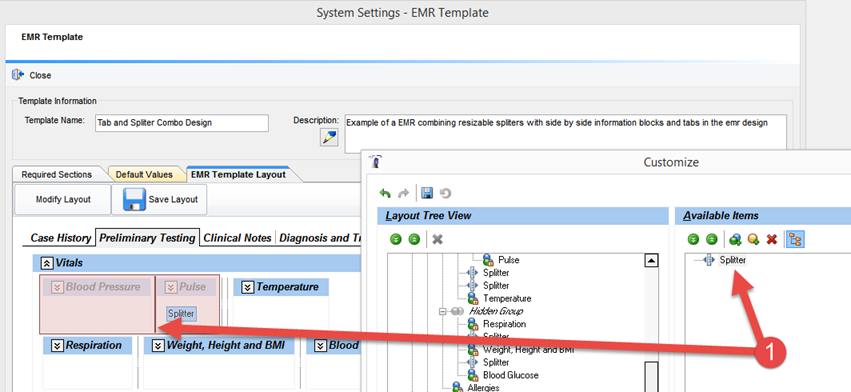851x392 pixels.
Task: Click Redo arrow in Customize toolbar
Action: 403,193
